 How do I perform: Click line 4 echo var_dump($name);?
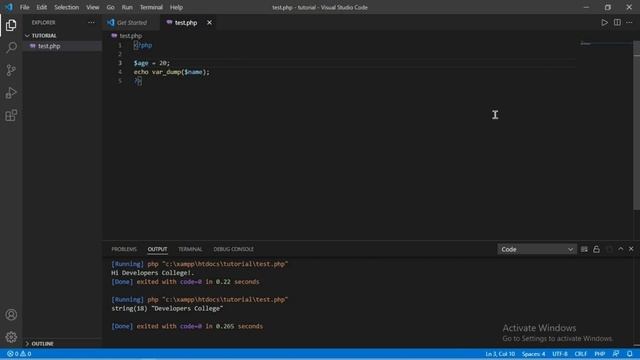(171, 72)
